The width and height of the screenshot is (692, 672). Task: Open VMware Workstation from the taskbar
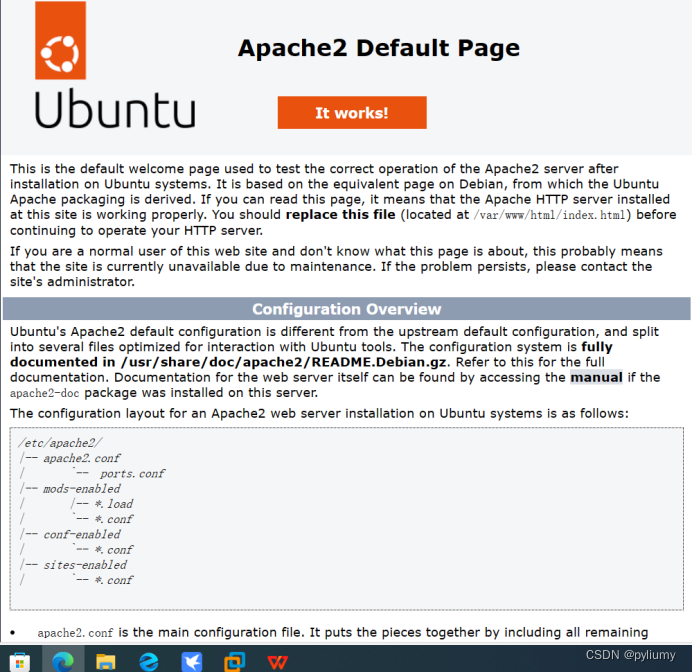(235, 662)
